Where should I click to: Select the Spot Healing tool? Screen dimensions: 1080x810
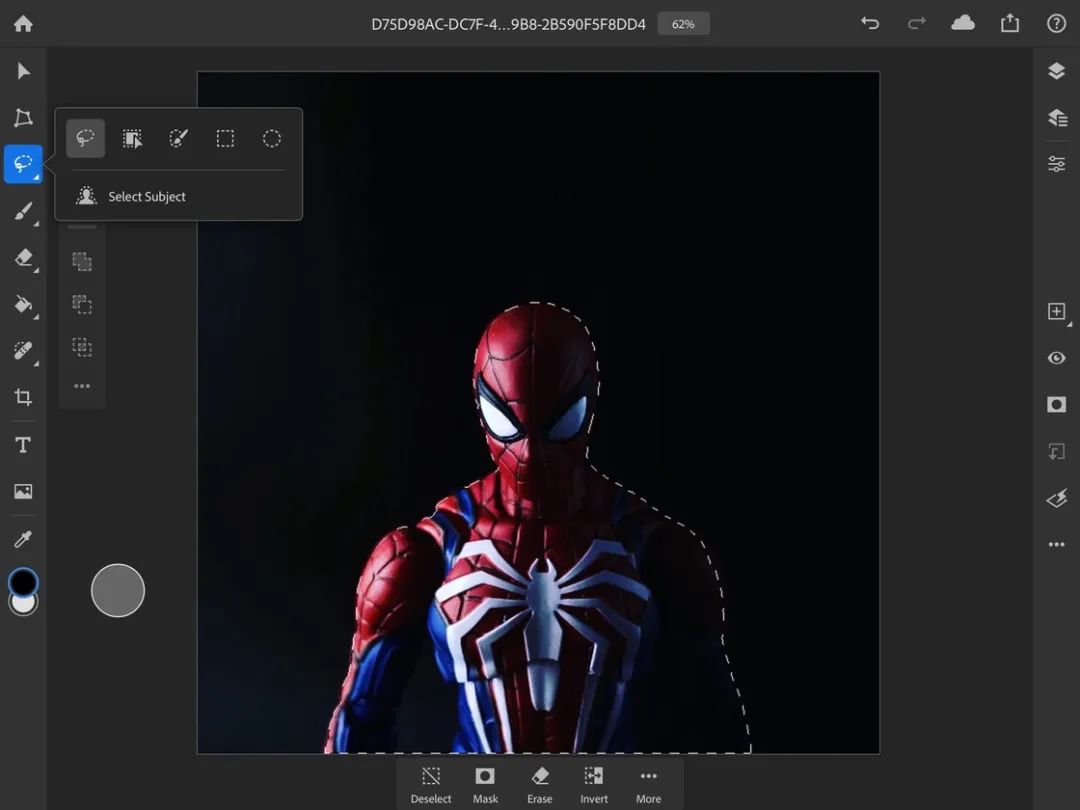[x=23, y=351]
